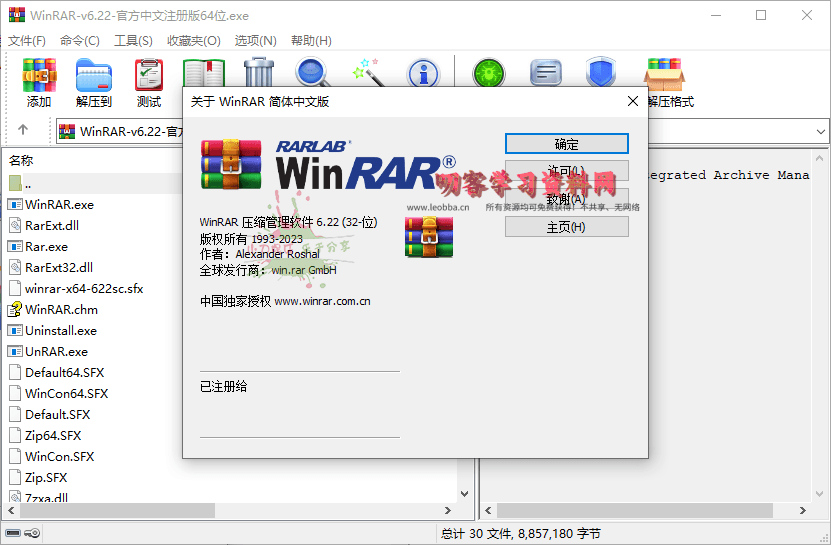This screenshot has height=545, width=831.
Task: Click the Virus scan bug toolbar icon
Action: (489, 73)
